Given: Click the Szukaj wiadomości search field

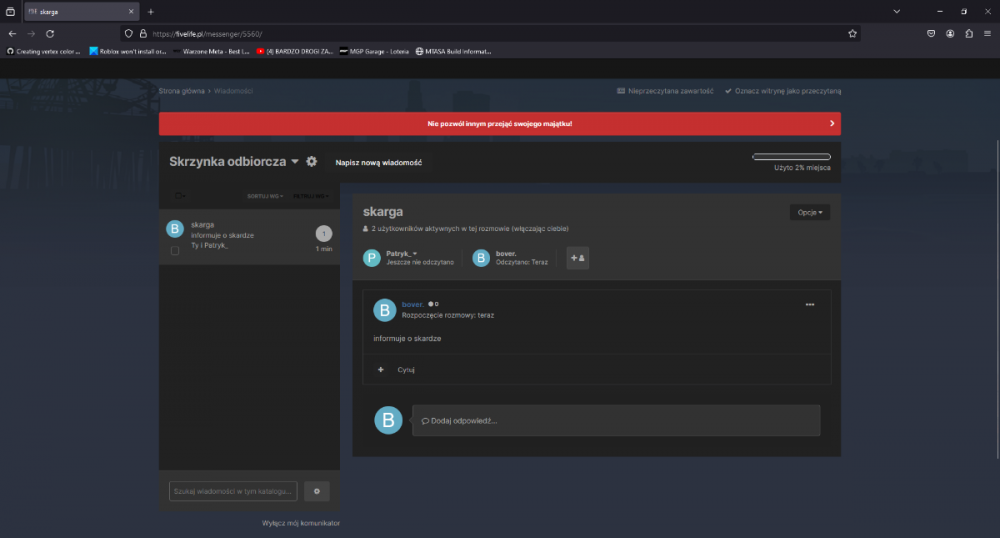Looking at the screenshot, I should (x=233, y=491).
